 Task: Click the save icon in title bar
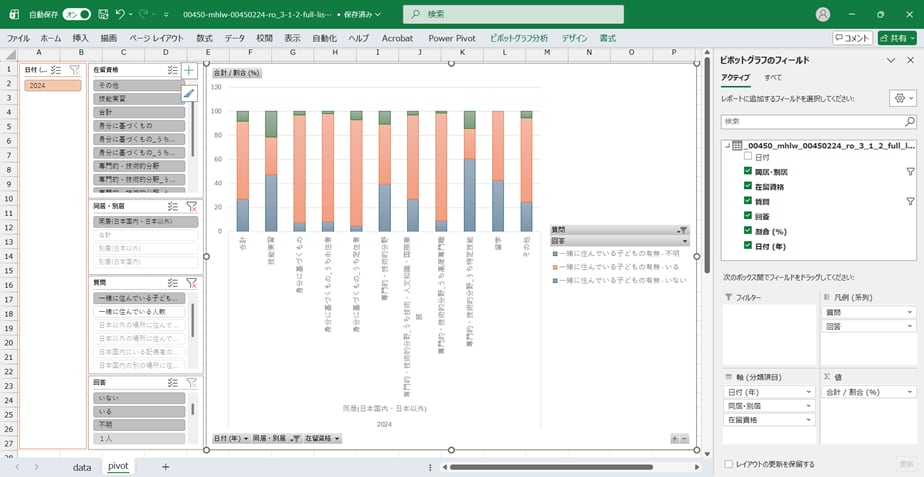(101, 14)
